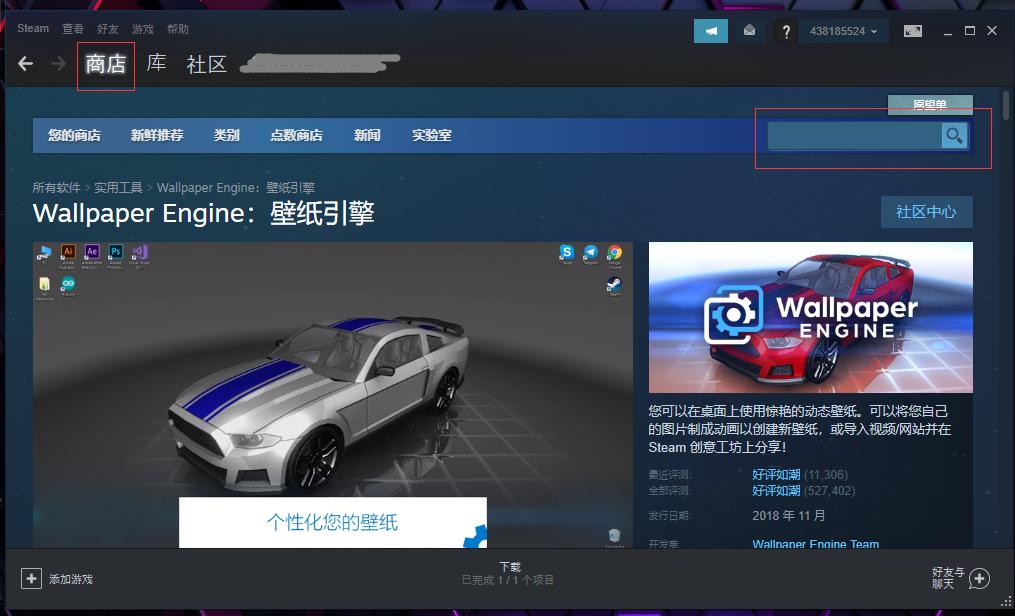
Task: Click the 2018 年 11 月 release date
Action: tap(788, 516)
